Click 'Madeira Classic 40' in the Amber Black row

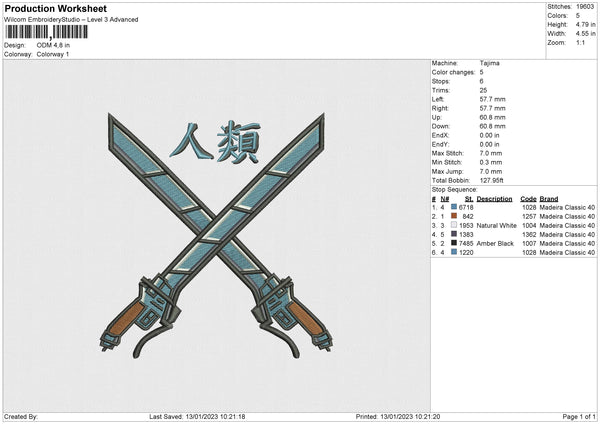pos(567,243)
